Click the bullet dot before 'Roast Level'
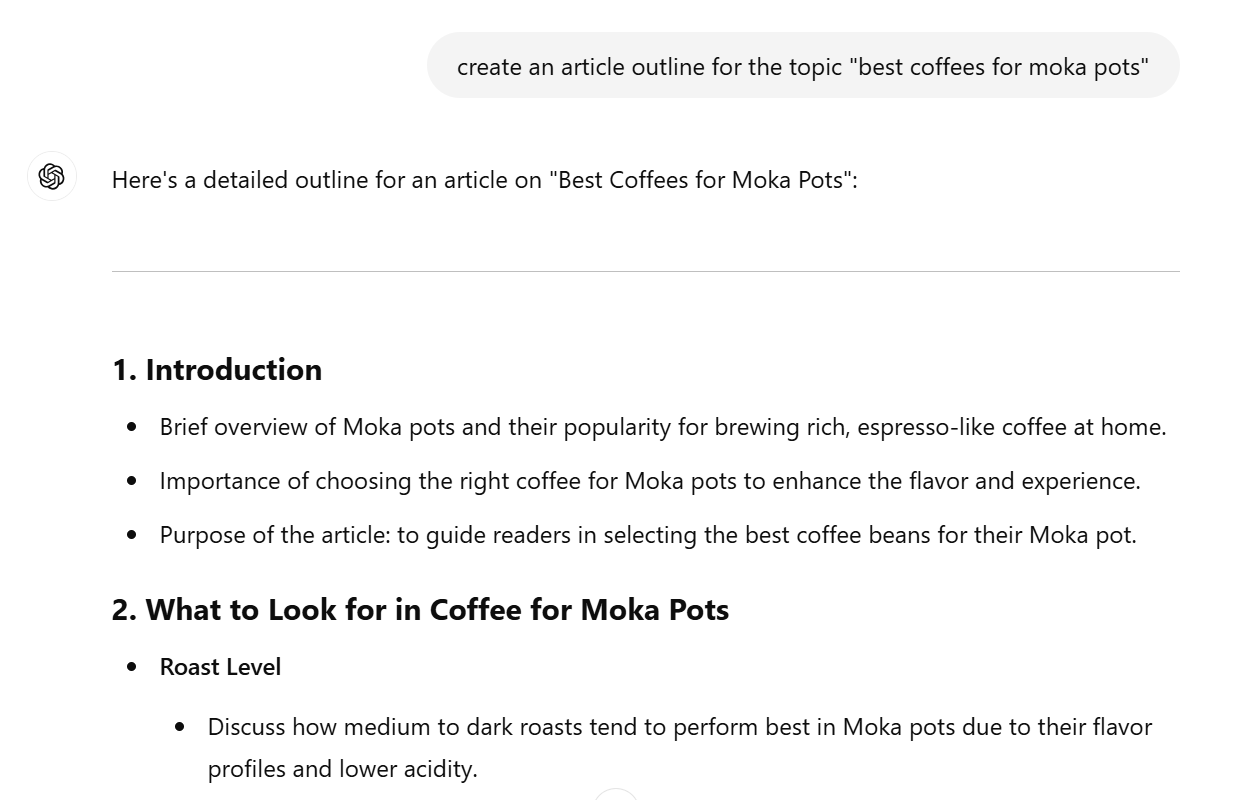The image size is (1253, 800). [x=132, y=667]
